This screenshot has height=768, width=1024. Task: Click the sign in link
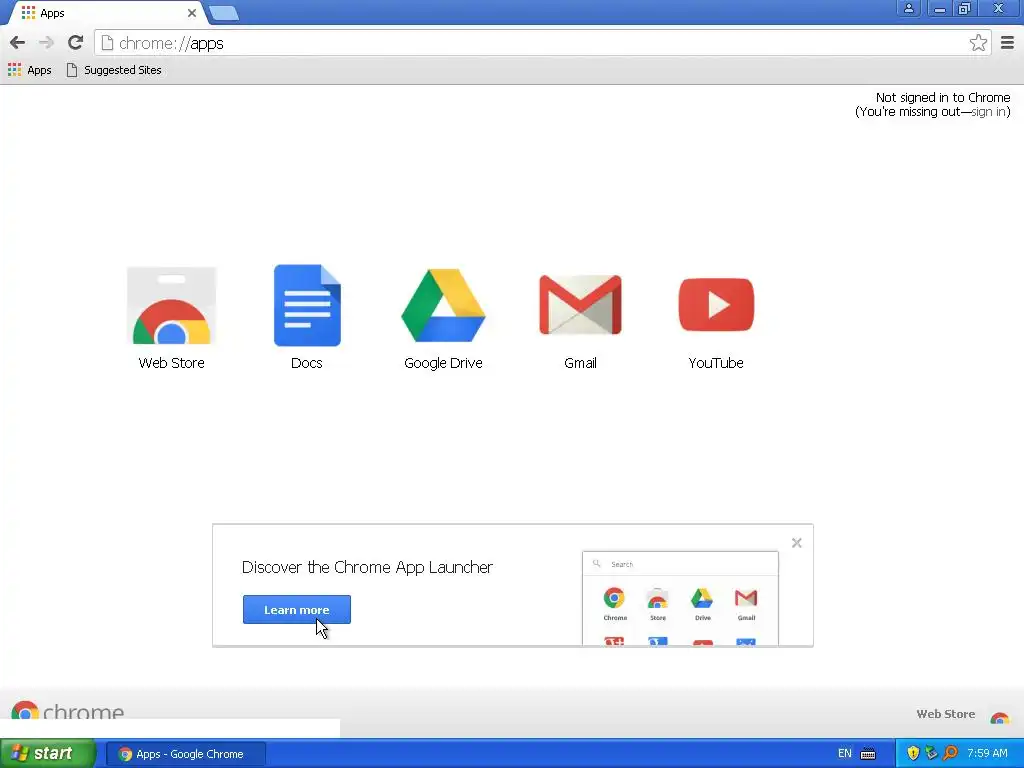[x=988, y=112]
